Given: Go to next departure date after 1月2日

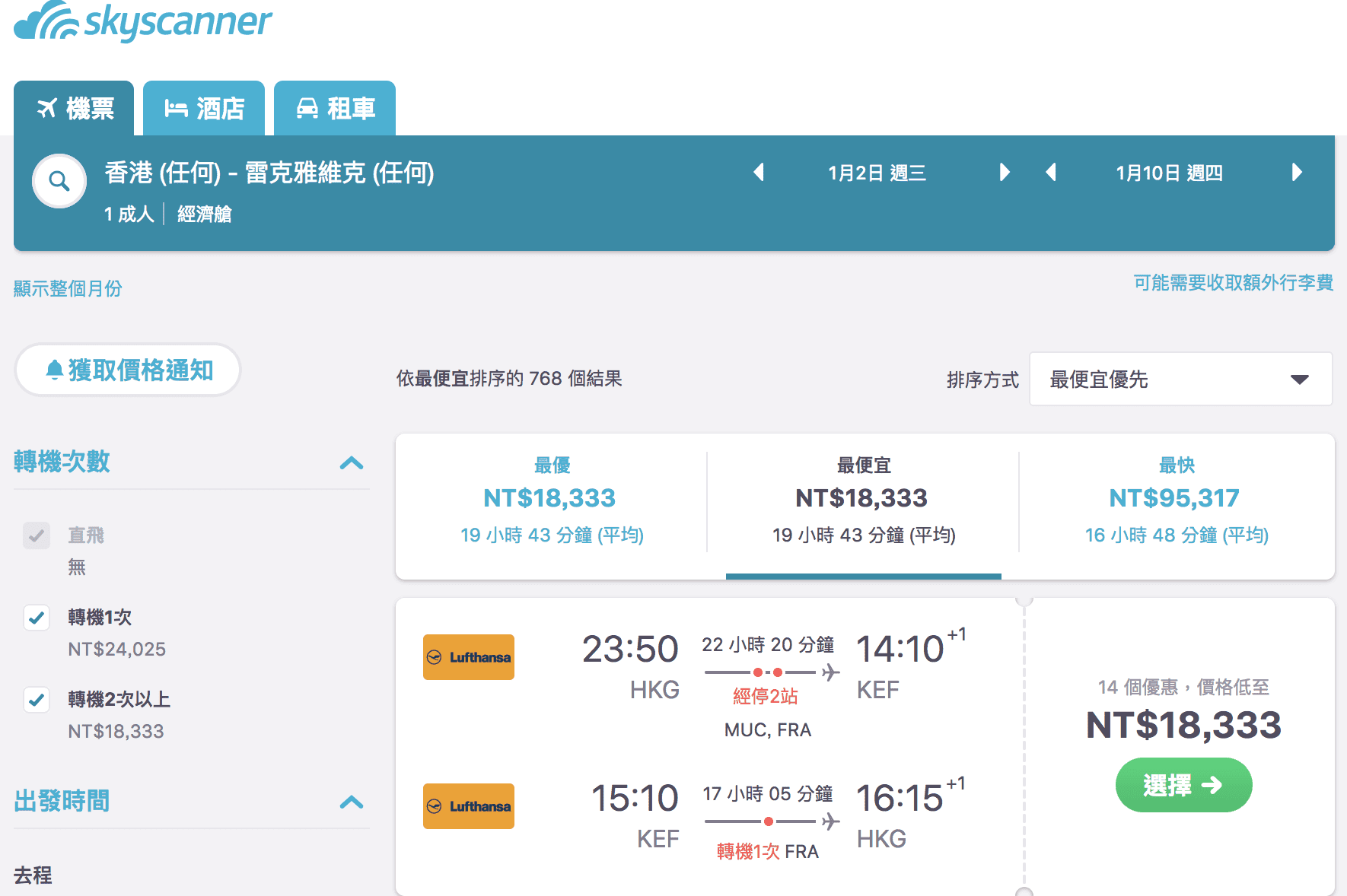Looking at the screenshot, I should click(x=1004, y=173).
